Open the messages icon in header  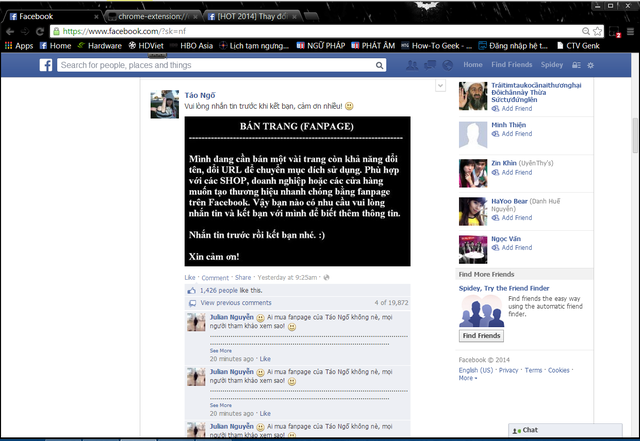click(430, 65)
